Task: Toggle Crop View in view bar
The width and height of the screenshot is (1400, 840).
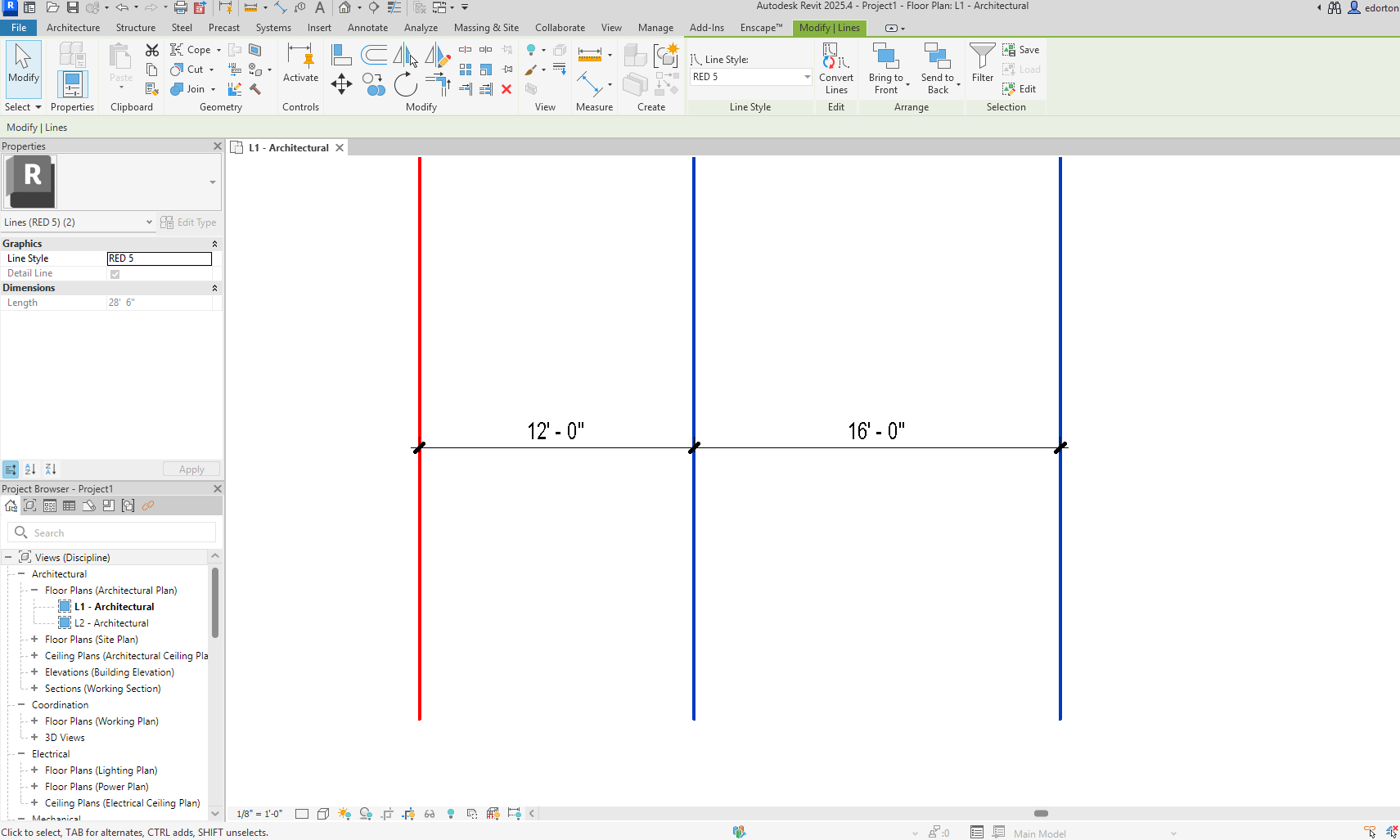Action: (x=387, y=814)
